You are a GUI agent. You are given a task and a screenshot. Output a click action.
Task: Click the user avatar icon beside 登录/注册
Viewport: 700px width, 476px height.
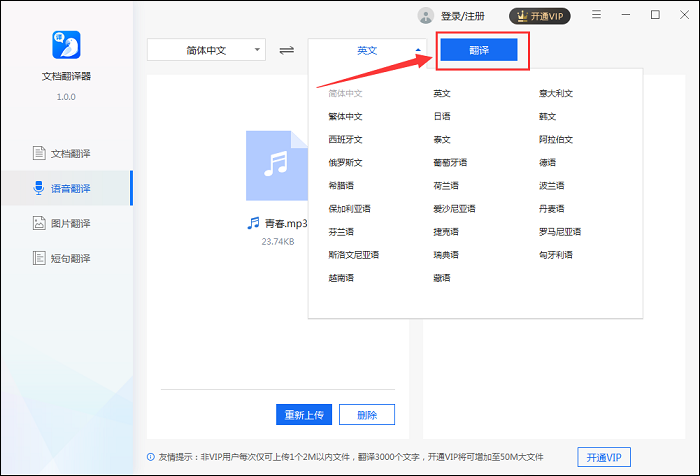(425, 16)
